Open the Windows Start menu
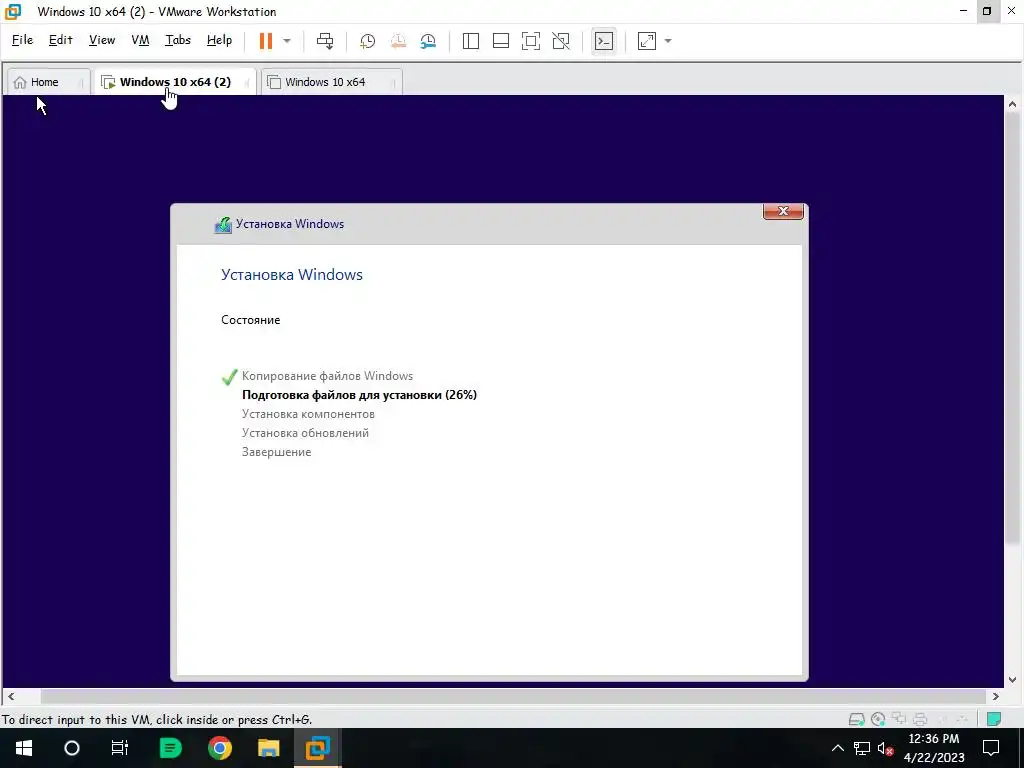The height and width of the screenshot is (768, 1024). pos(24,748)
